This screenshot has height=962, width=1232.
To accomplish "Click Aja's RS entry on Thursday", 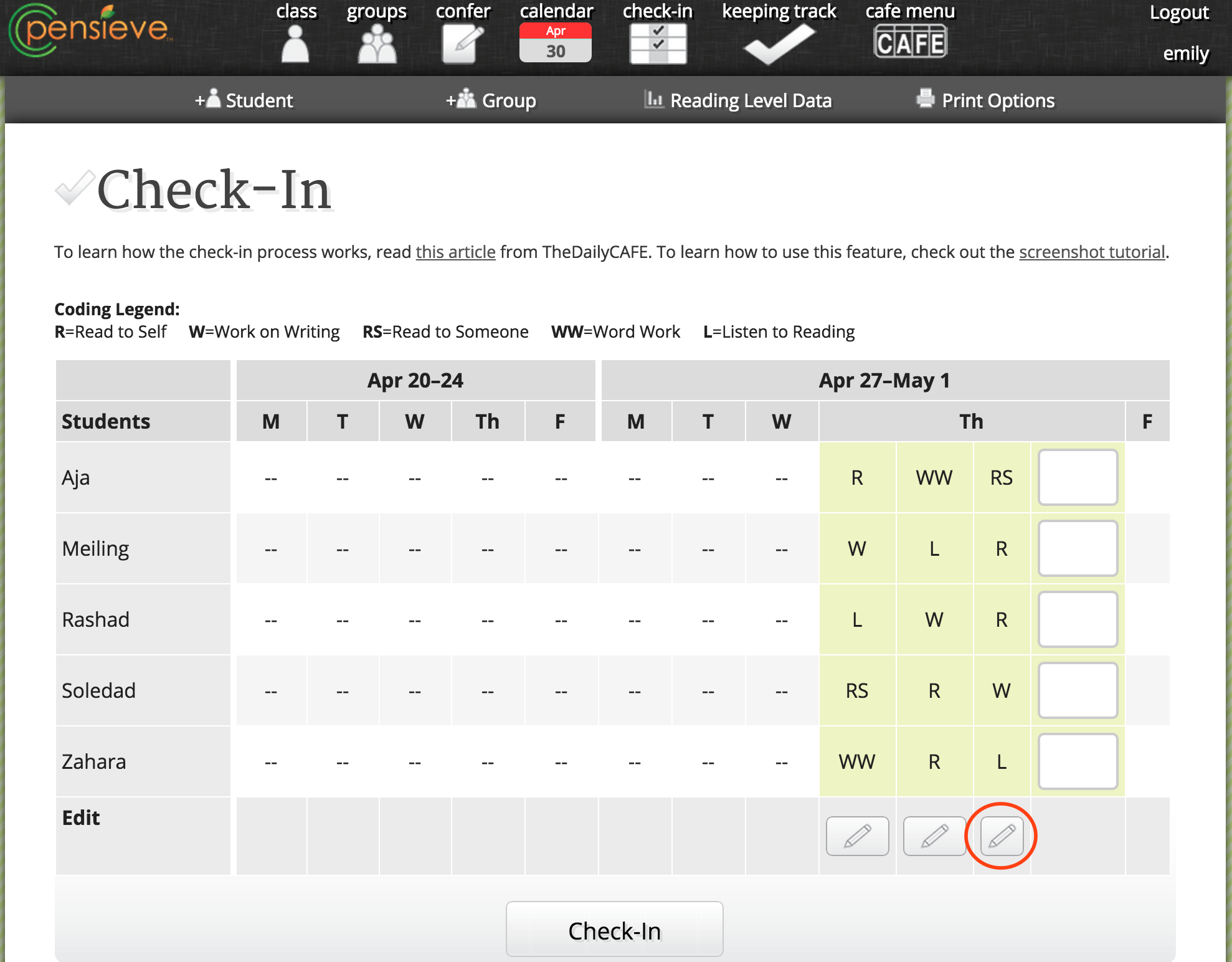I will [x=1002, y=477].
